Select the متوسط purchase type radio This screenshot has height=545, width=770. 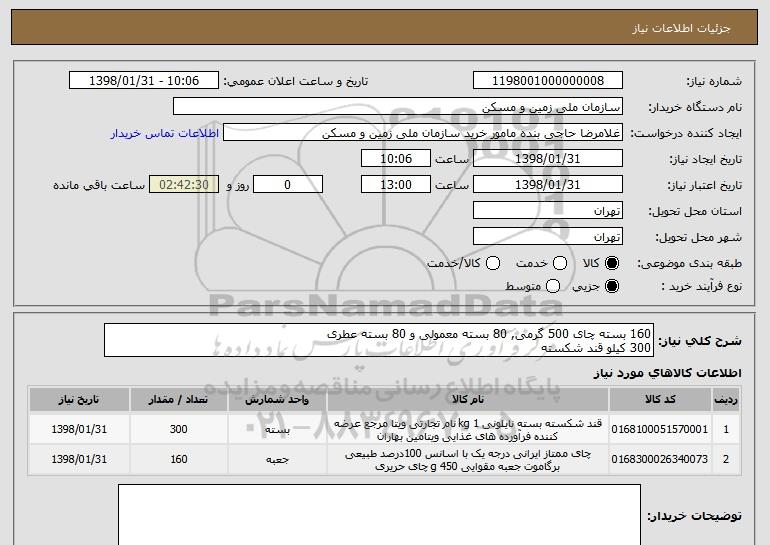(553, 286)
